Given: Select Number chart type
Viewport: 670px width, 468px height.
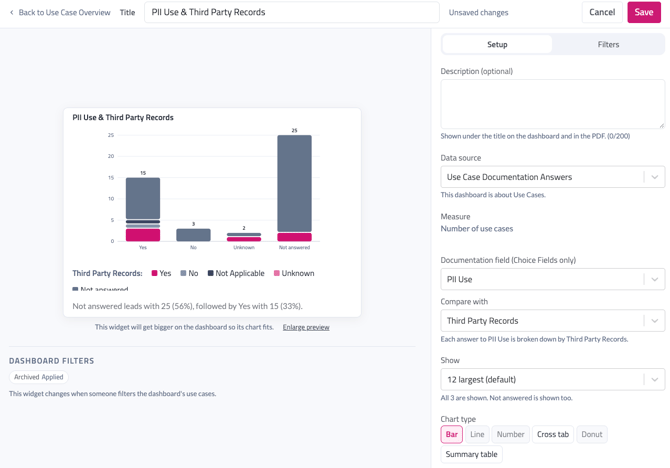Looking at the screenshot, I should click(x=510, y=434).
